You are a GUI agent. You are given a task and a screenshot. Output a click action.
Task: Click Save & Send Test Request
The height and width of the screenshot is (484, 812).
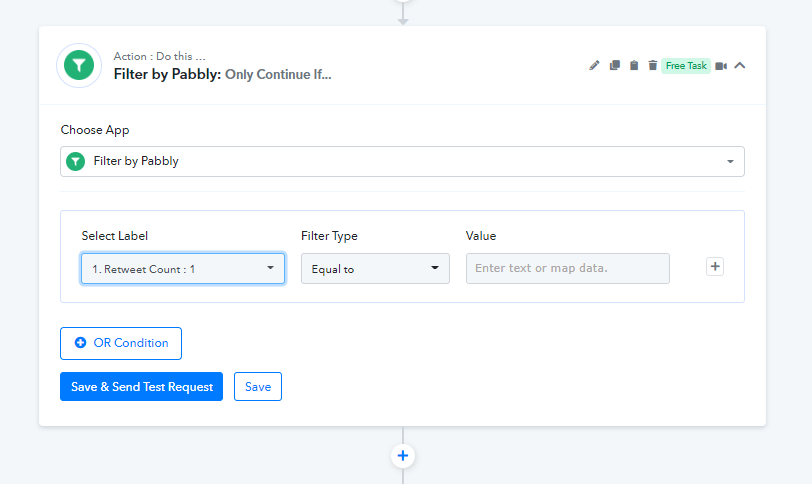click(x=141, y=387)
